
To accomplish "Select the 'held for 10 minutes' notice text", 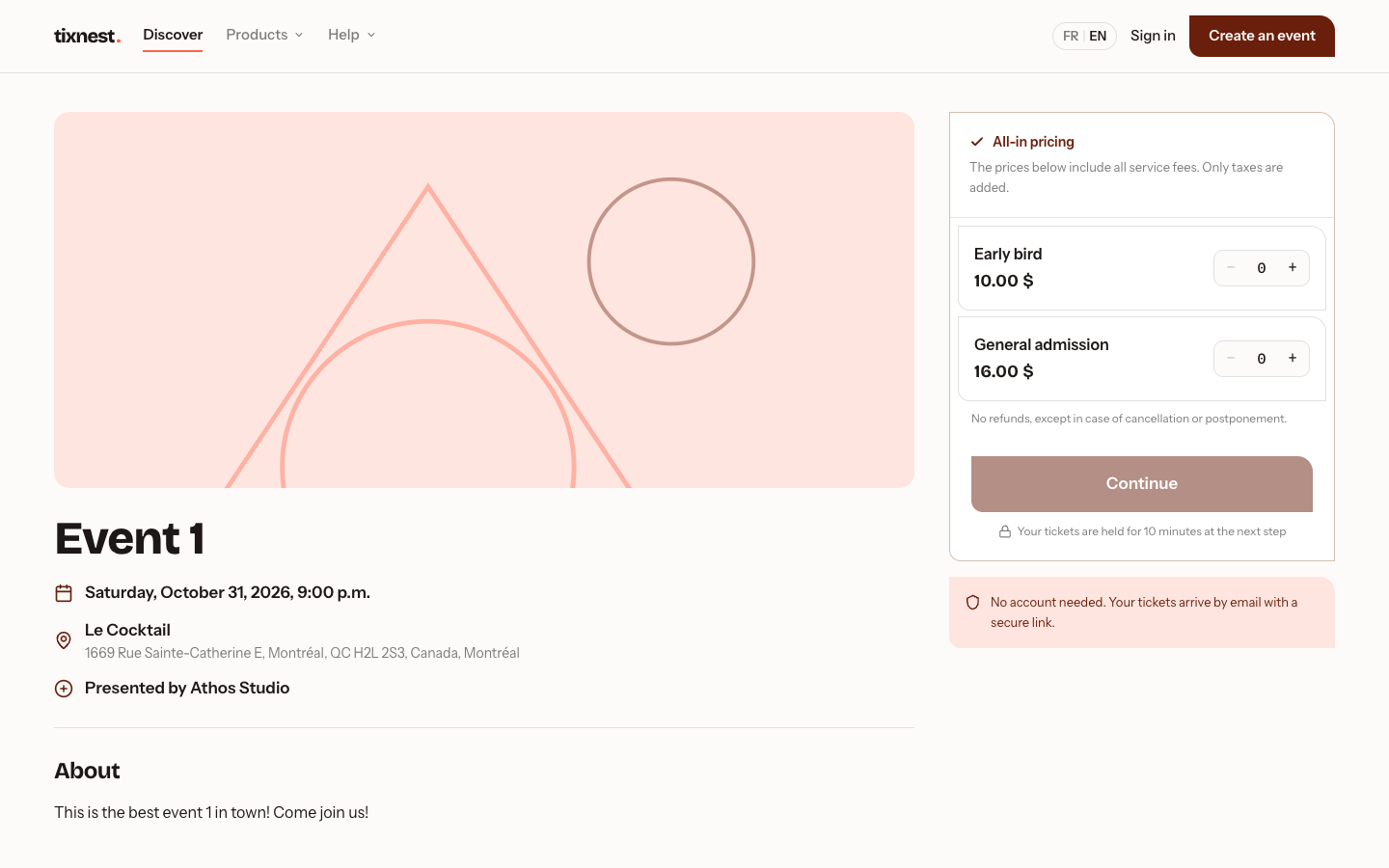I will click(x=1152, y=531).
